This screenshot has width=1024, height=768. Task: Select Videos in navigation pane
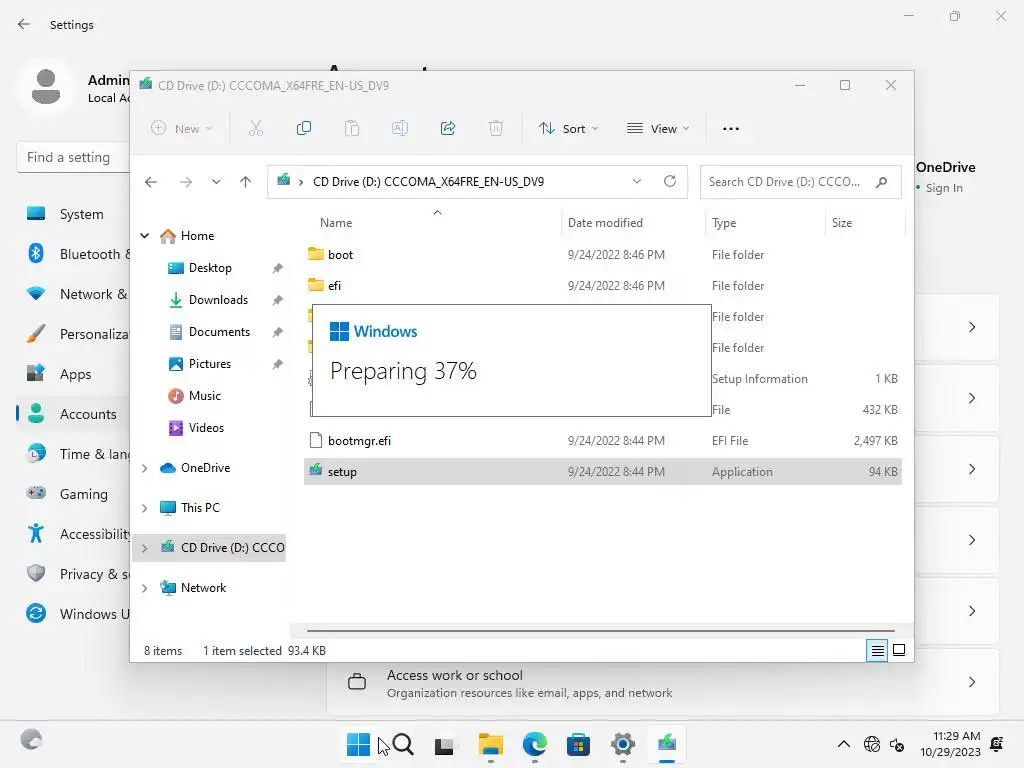(x=206, y=428)
